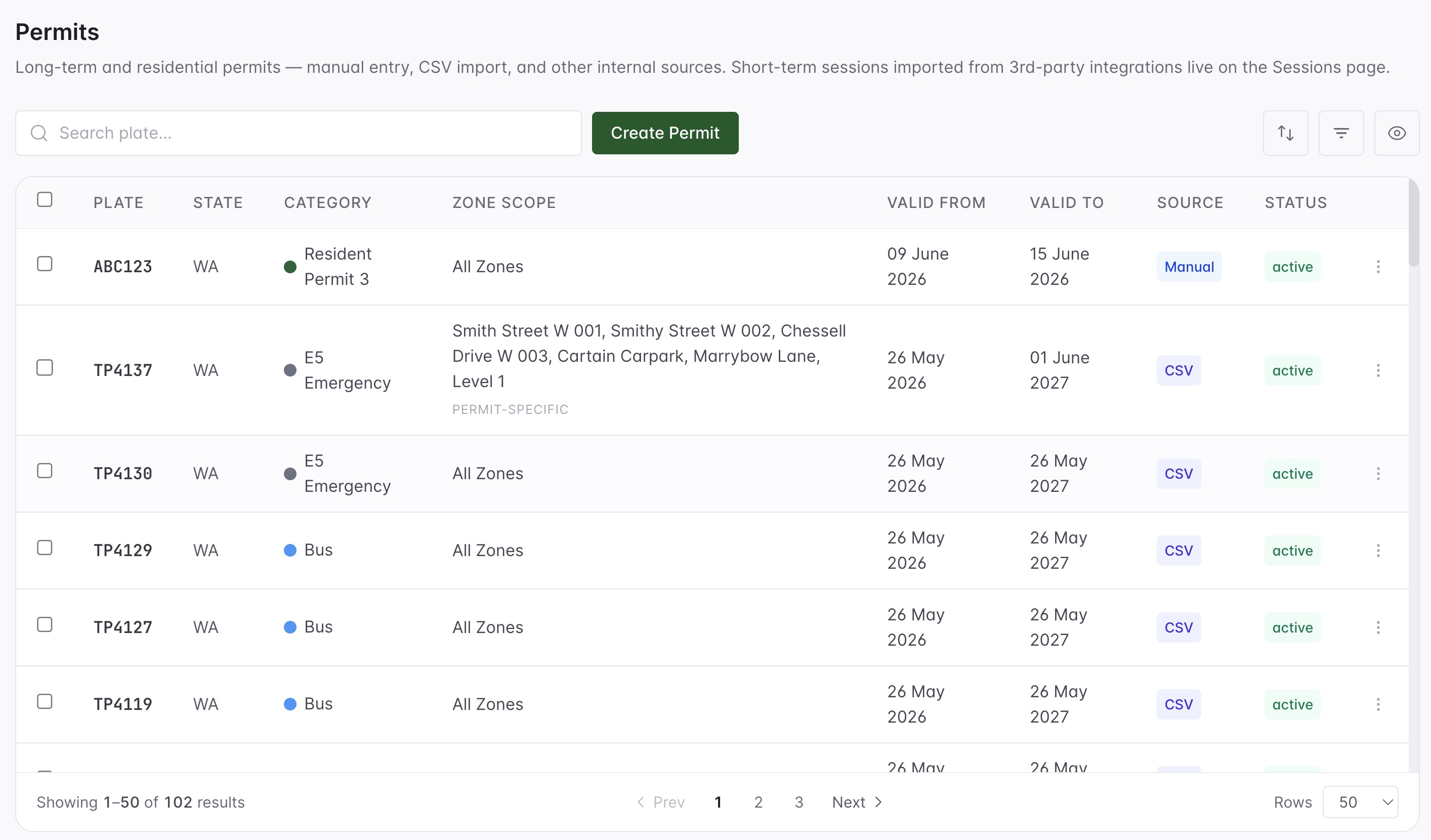Open row actions menu for TP4127
Screen dimensions: 1431x840
[x=1378, y=627]
